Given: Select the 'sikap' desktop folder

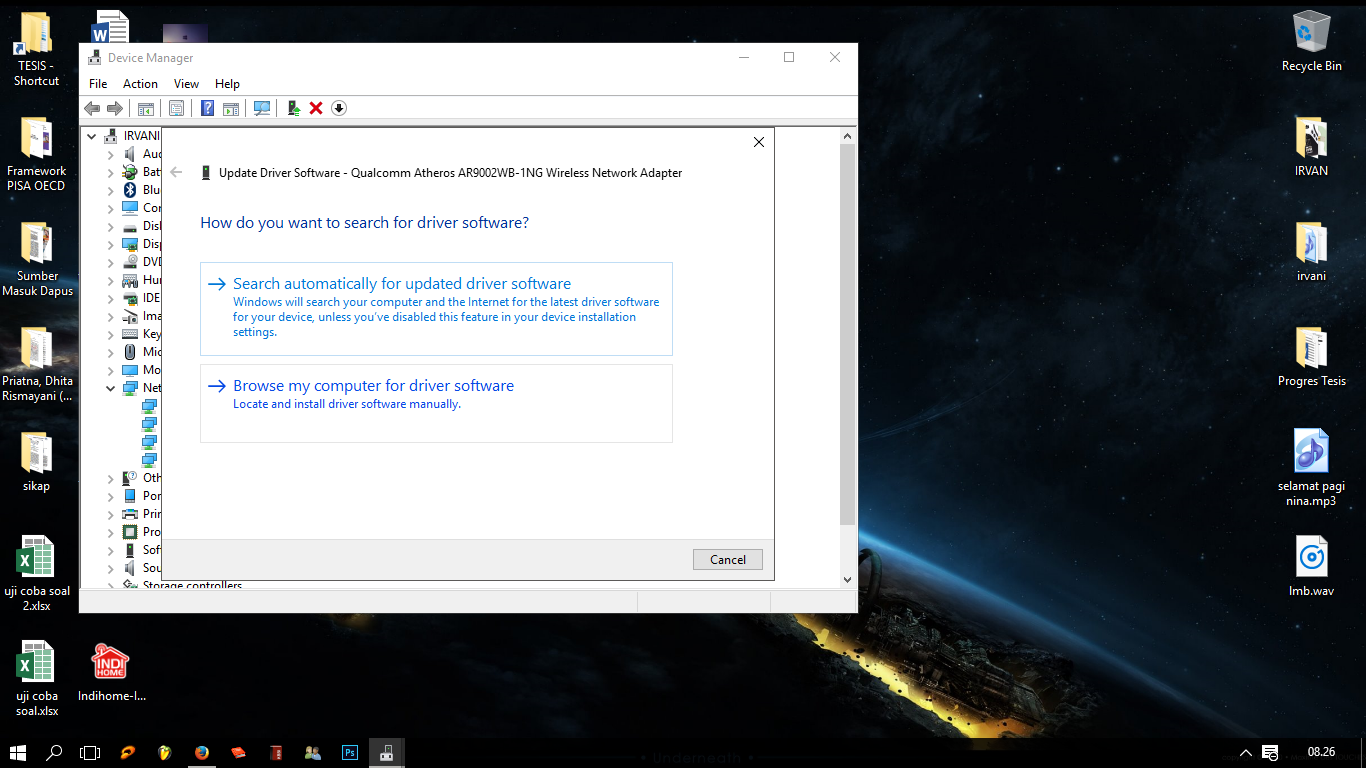Looking at the screenshot, I should tap(36, 461).
